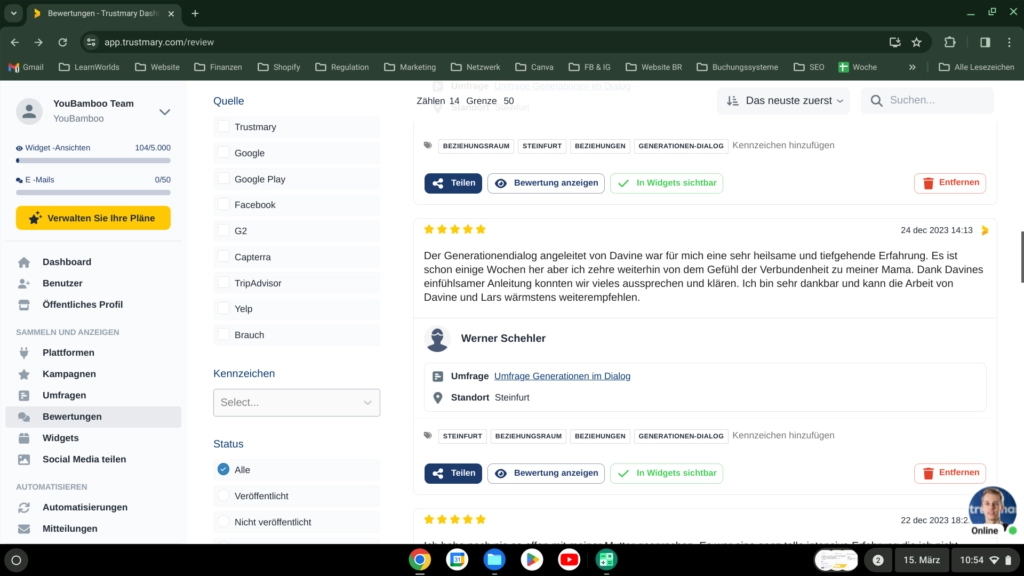Click Teilen on Werner Schehler's review

453,473
